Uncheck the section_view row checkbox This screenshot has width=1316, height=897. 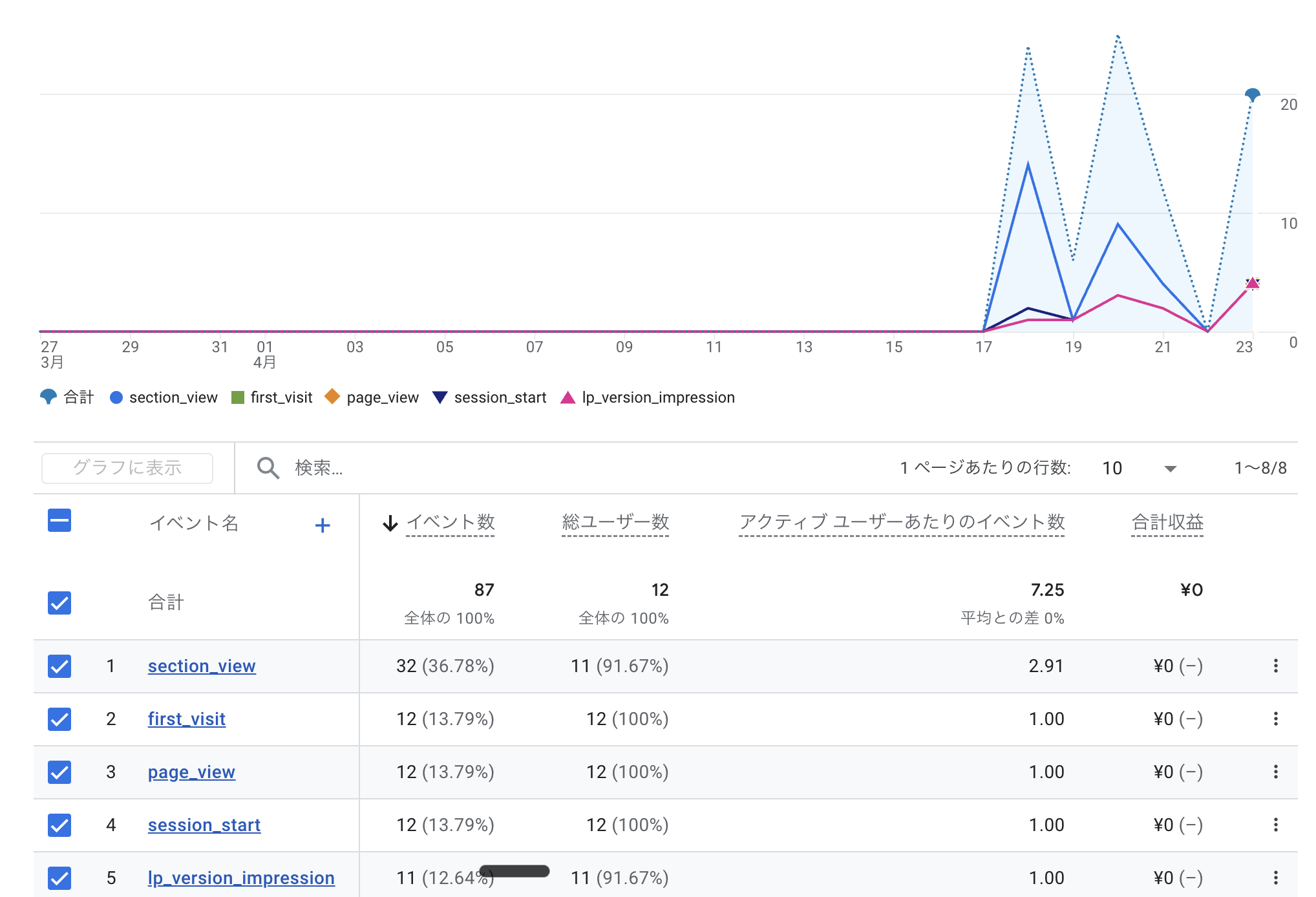coord(59,666)
